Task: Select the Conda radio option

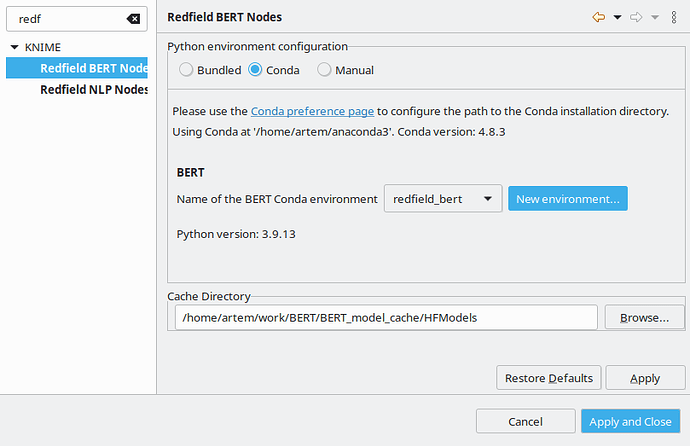Action: click(x=274, y=70)
